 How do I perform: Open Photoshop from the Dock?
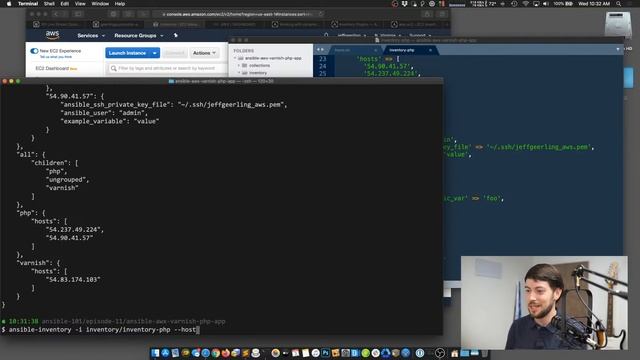tap(325, 353)
